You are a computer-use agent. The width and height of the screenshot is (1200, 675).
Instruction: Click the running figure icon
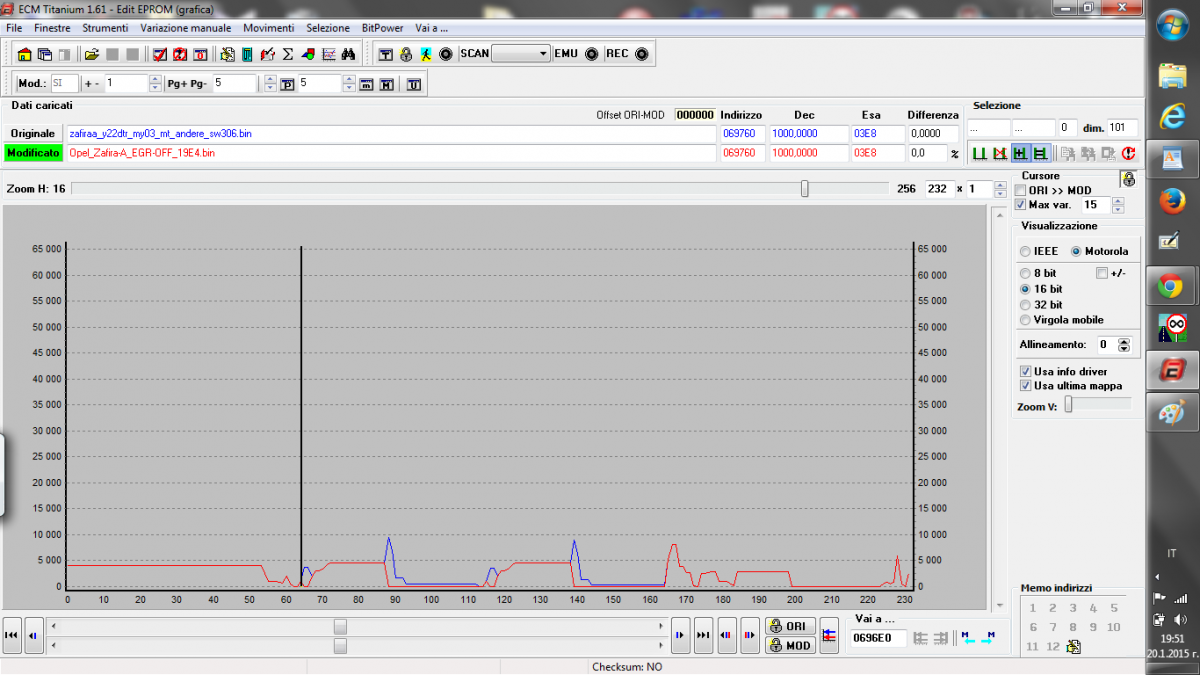[426, 54]
